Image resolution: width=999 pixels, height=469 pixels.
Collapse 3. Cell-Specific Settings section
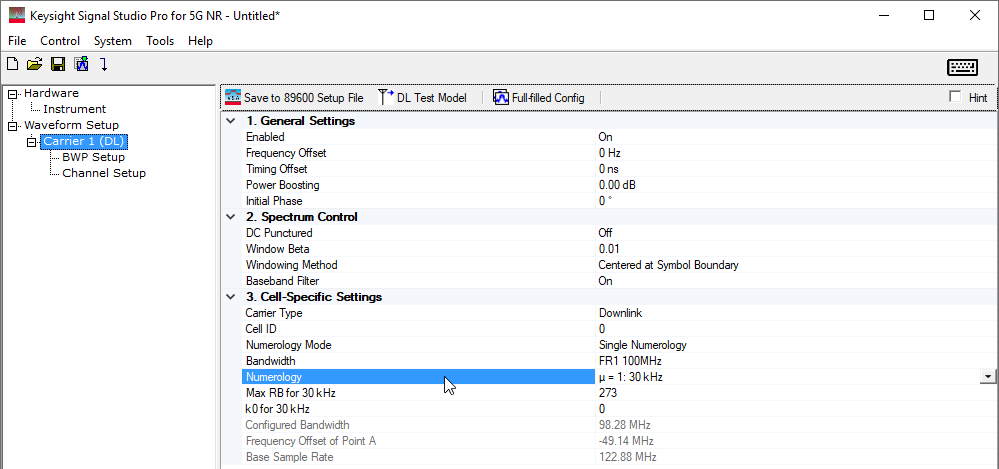point(231,297)
